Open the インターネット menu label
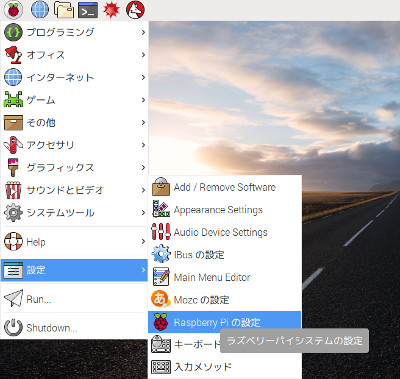The image size is (400, 379). click(x=60, y=77)
